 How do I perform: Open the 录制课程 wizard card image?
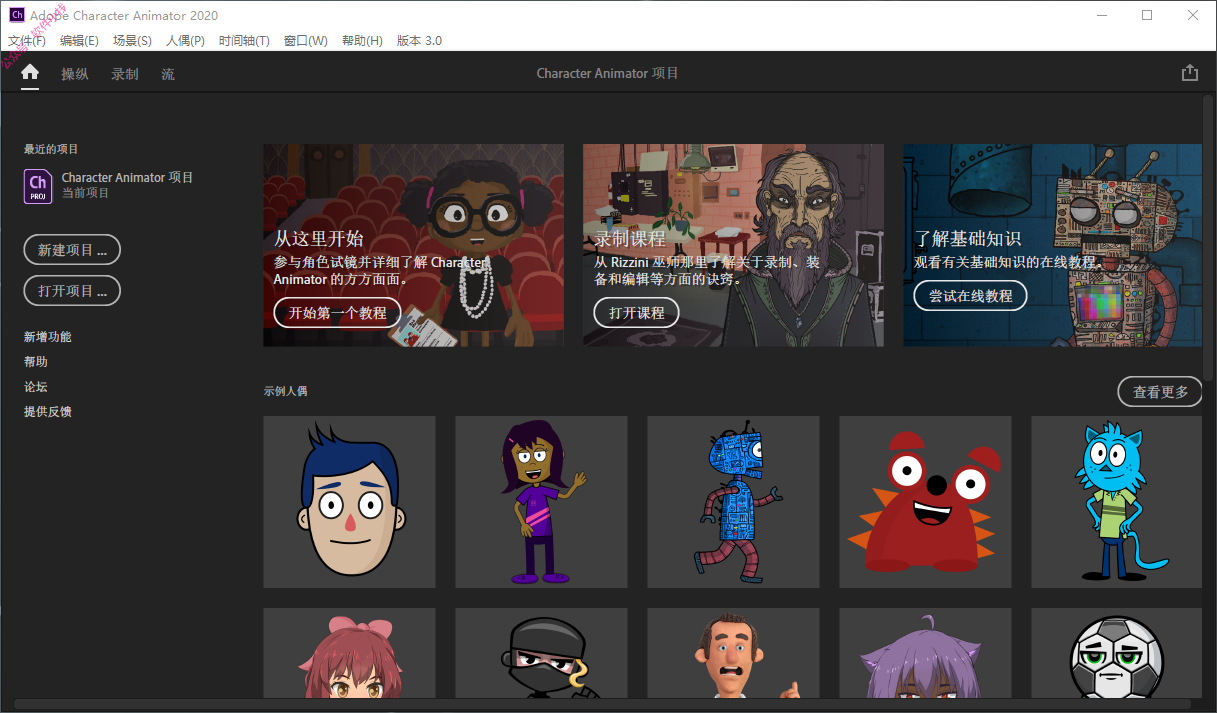pyautogui.click(x=734, y=245)
